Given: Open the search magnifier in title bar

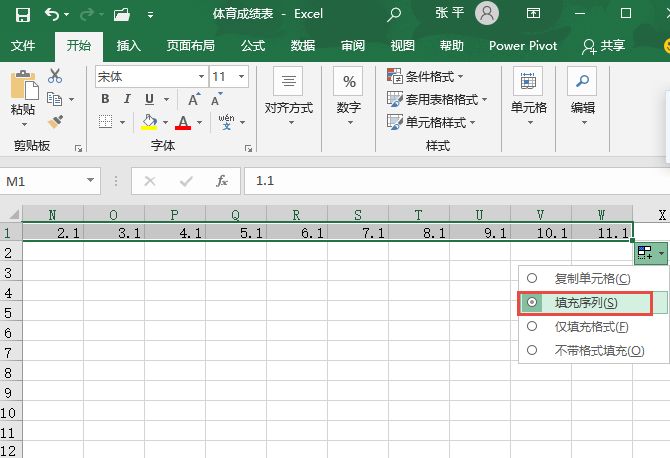Looking at the screenshot, I should [x=394, y=15].
